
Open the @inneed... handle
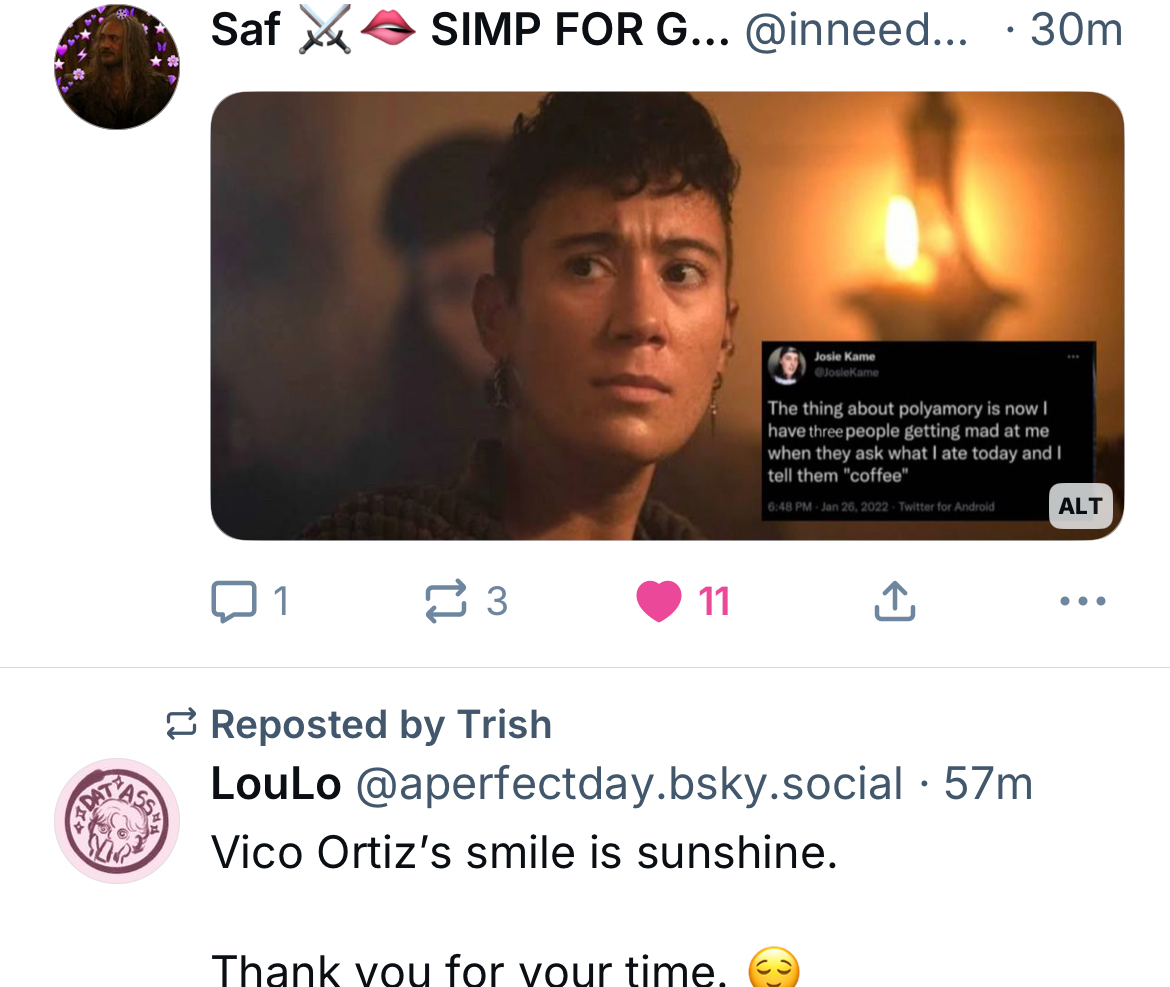(x=856, y=30)
